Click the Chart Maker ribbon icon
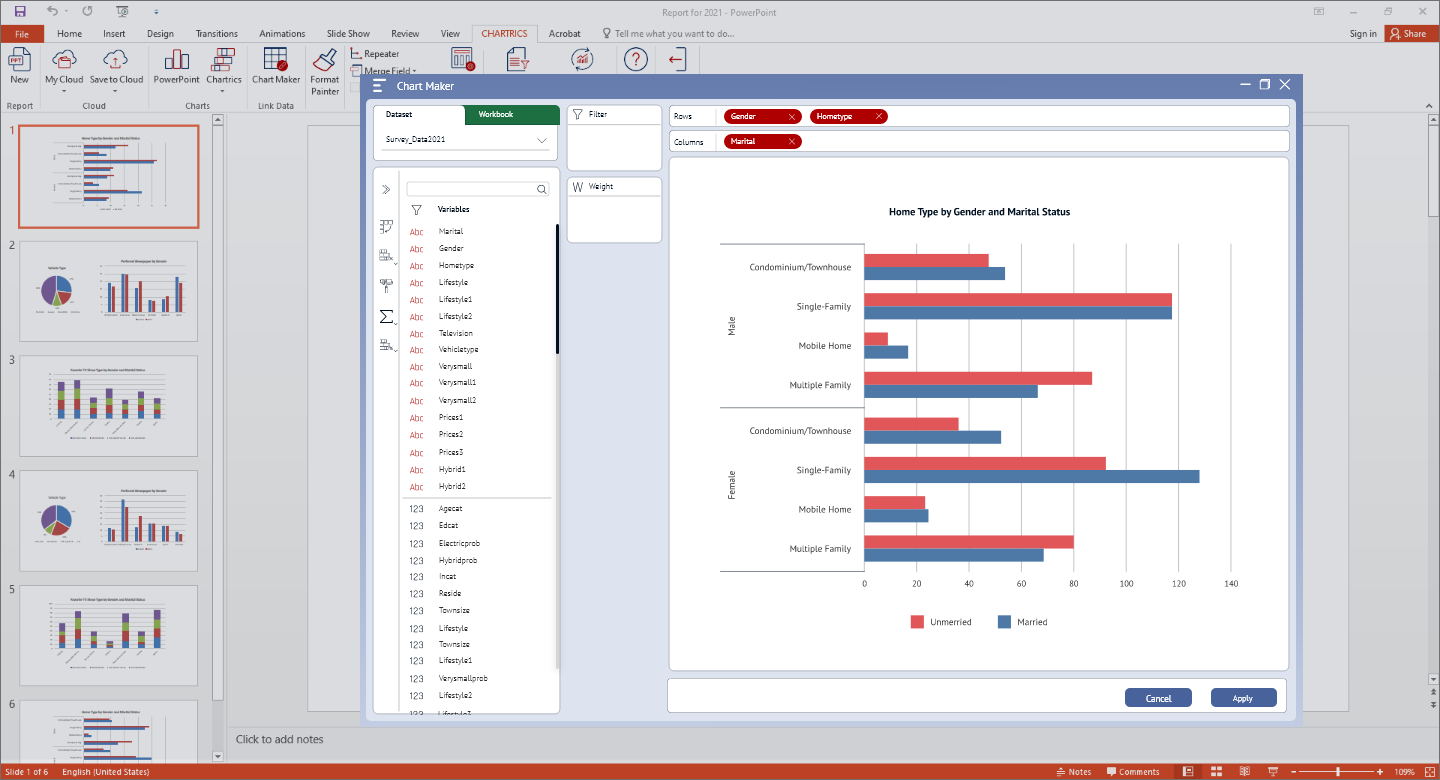1440x780 pixels. (276, 60)
